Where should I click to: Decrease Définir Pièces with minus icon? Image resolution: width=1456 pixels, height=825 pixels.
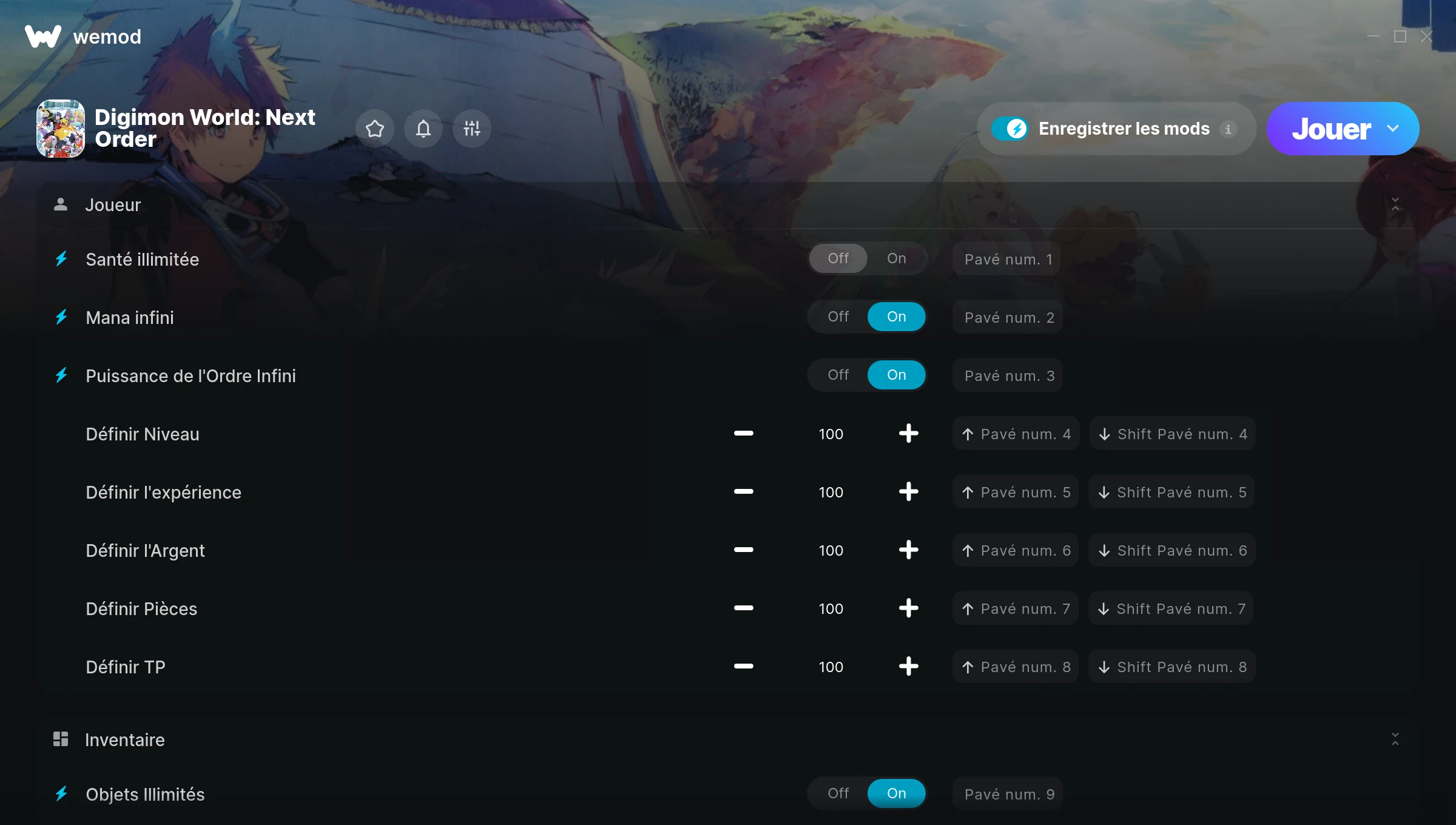[743, 608]
